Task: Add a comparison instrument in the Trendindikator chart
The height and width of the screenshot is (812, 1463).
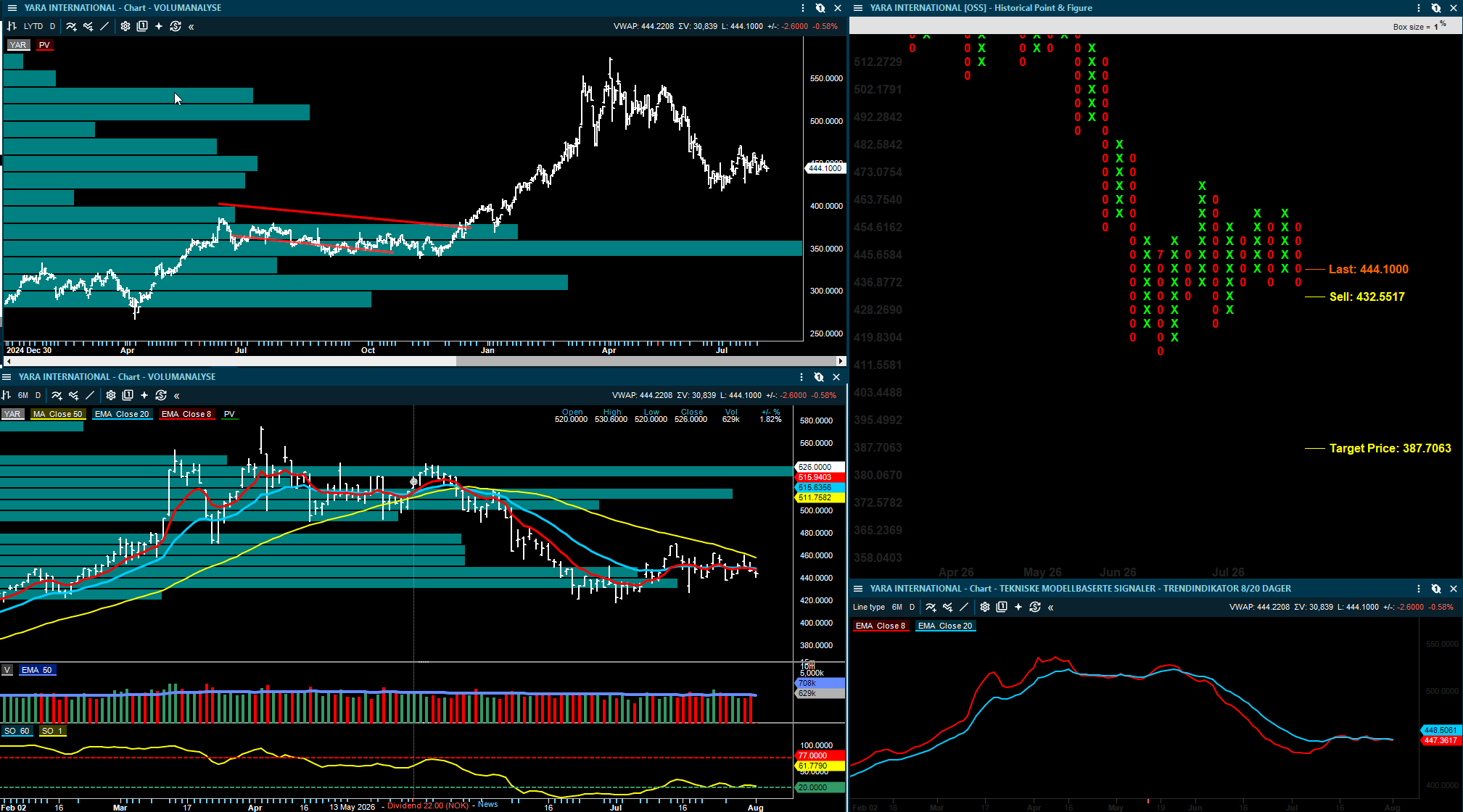Action: tap(947, 607)
